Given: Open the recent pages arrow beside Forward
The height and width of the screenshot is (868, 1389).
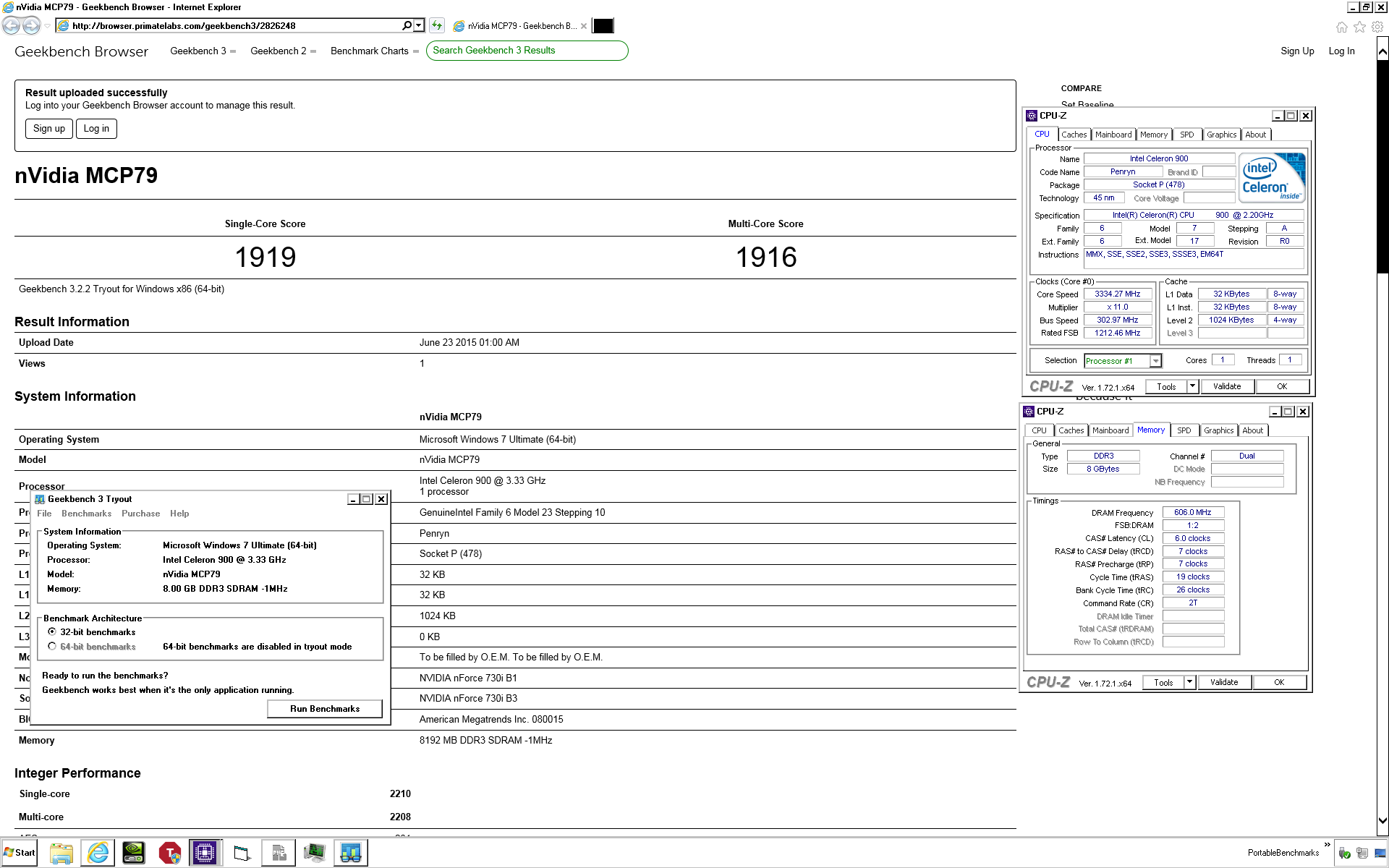Looking at the screenshot, I should (47, 26).
